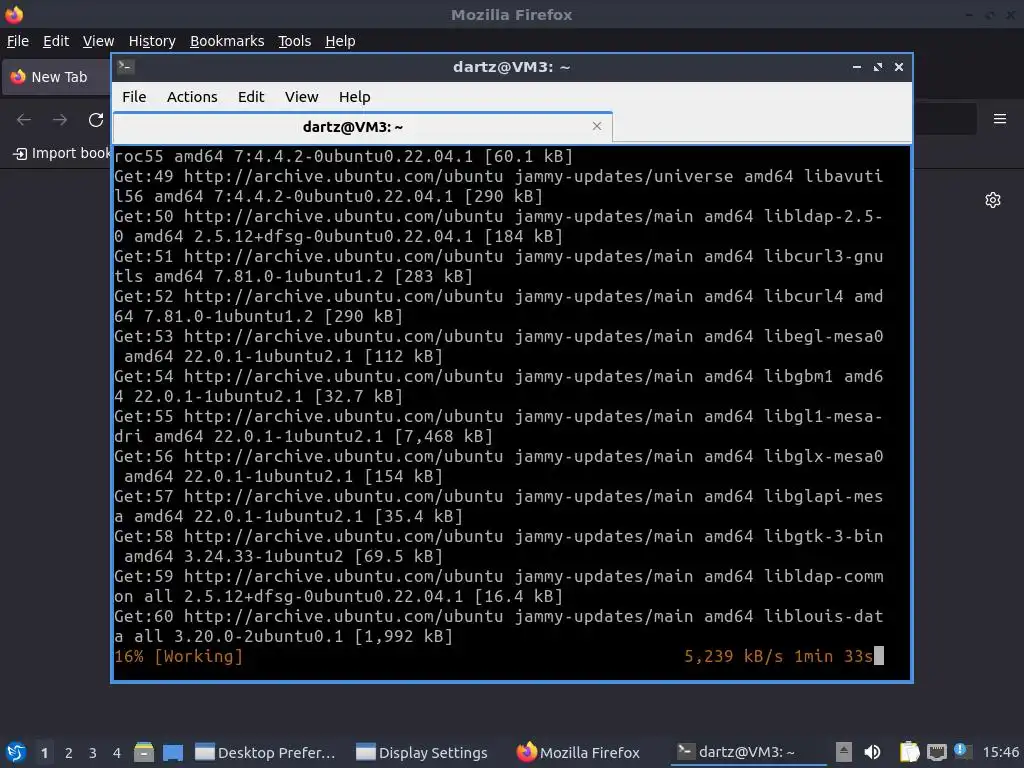Switch to workspace 2 in pager
The image size is (1024, 768).
[x=69, y=753]
